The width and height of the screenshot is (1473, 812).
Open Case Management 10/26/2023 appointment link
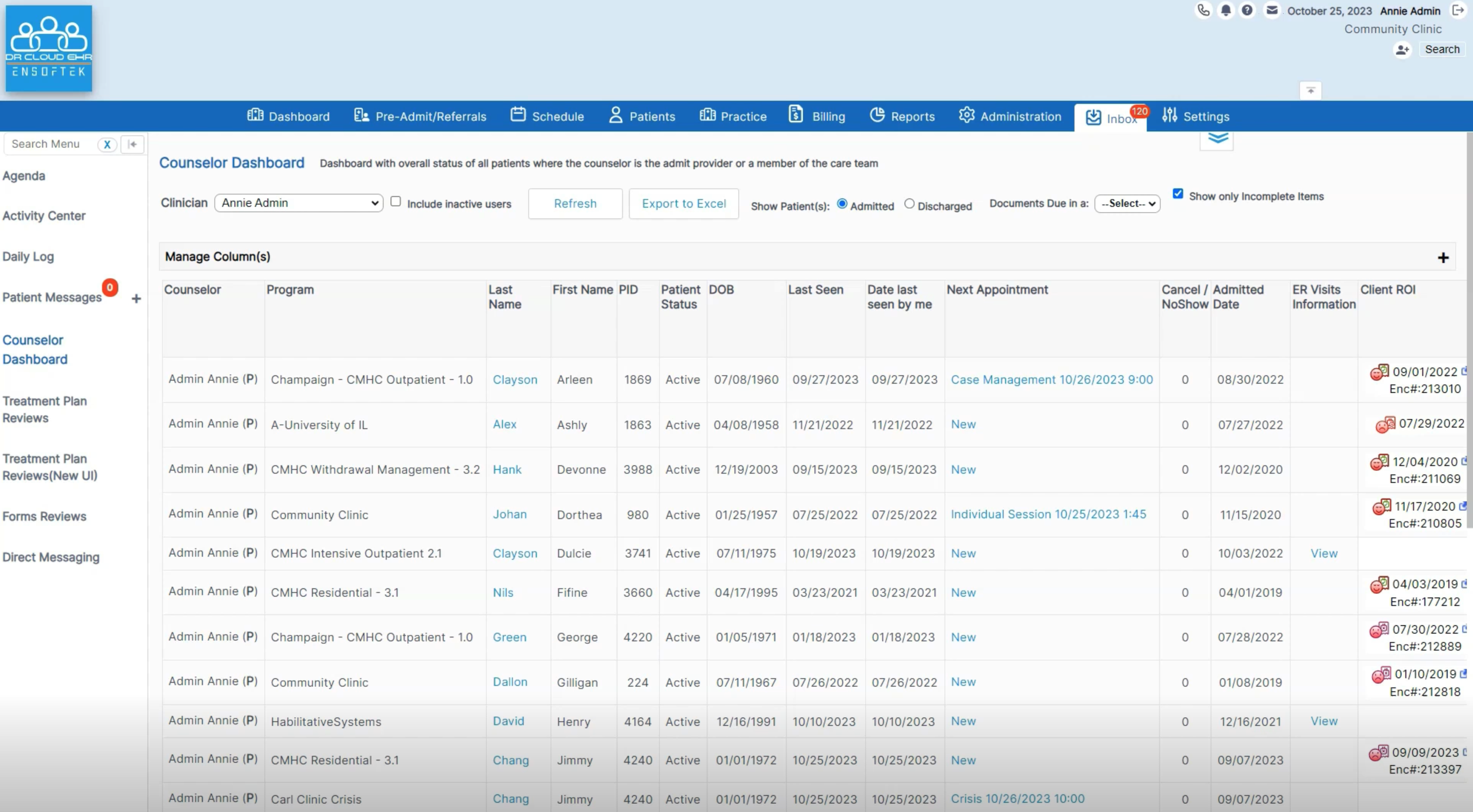[1051, 379]
